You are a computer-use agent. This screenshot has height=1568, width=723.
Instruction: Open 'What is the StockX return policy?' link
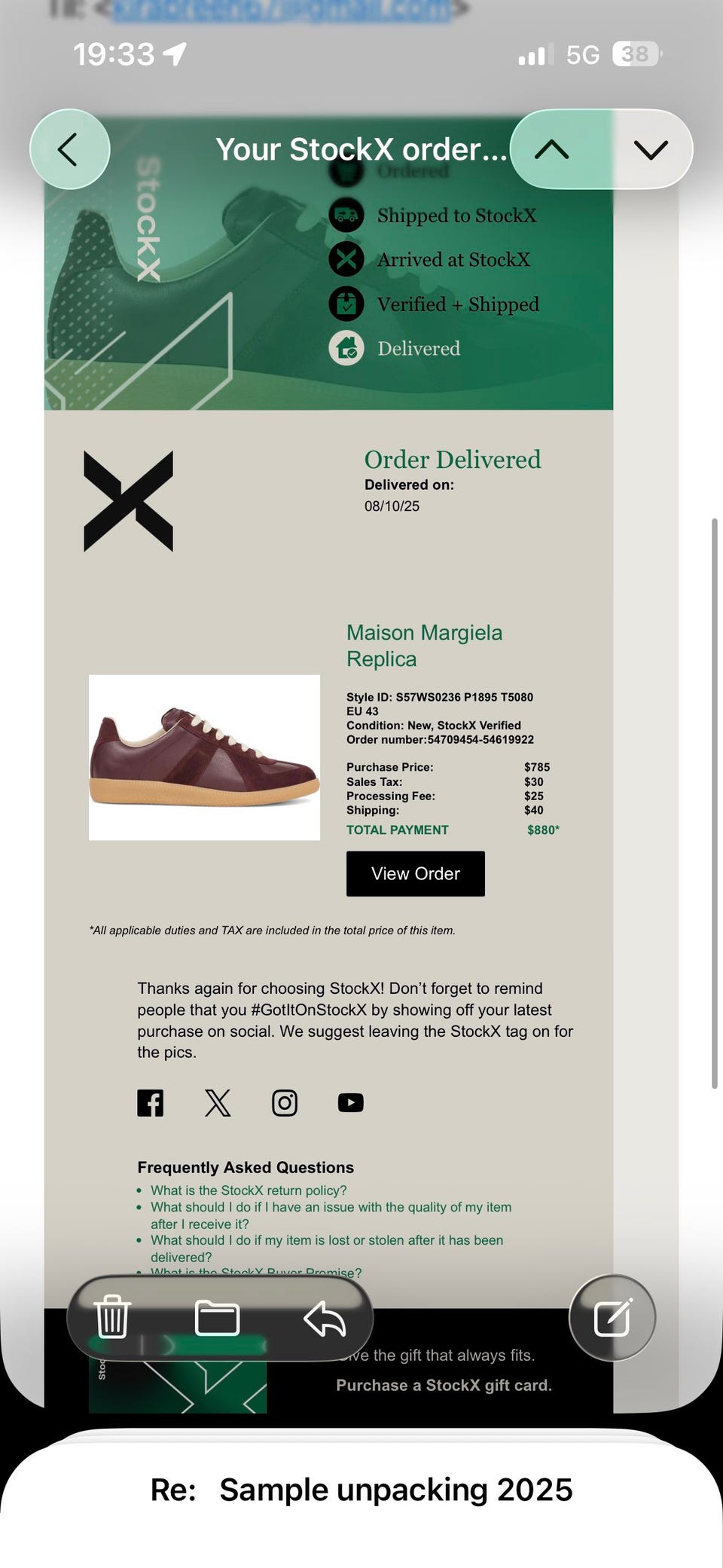[x=249, y=1191]
